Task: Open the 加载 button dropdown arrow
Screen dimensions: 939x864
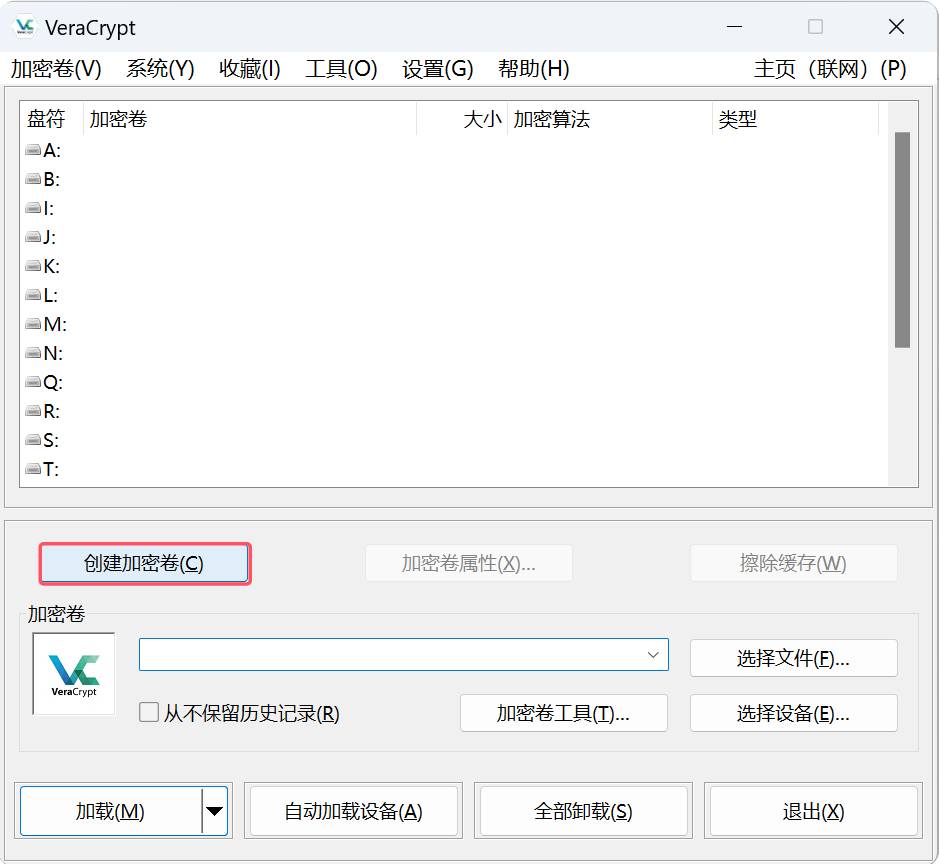Action: pyautogui.click(x=213, y=811)
